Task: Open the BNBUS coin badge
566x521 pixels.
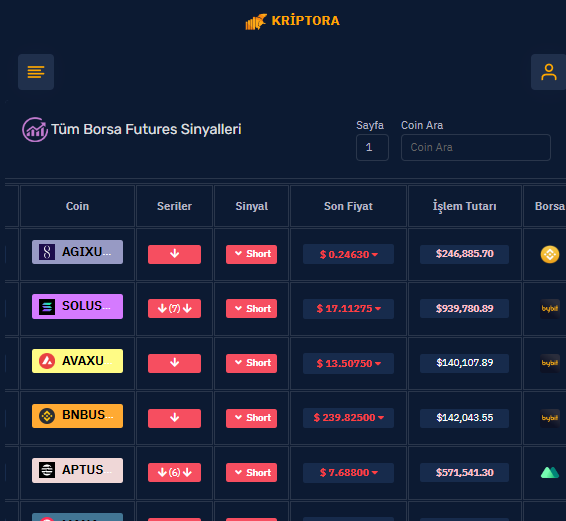Action: (77, 416)
